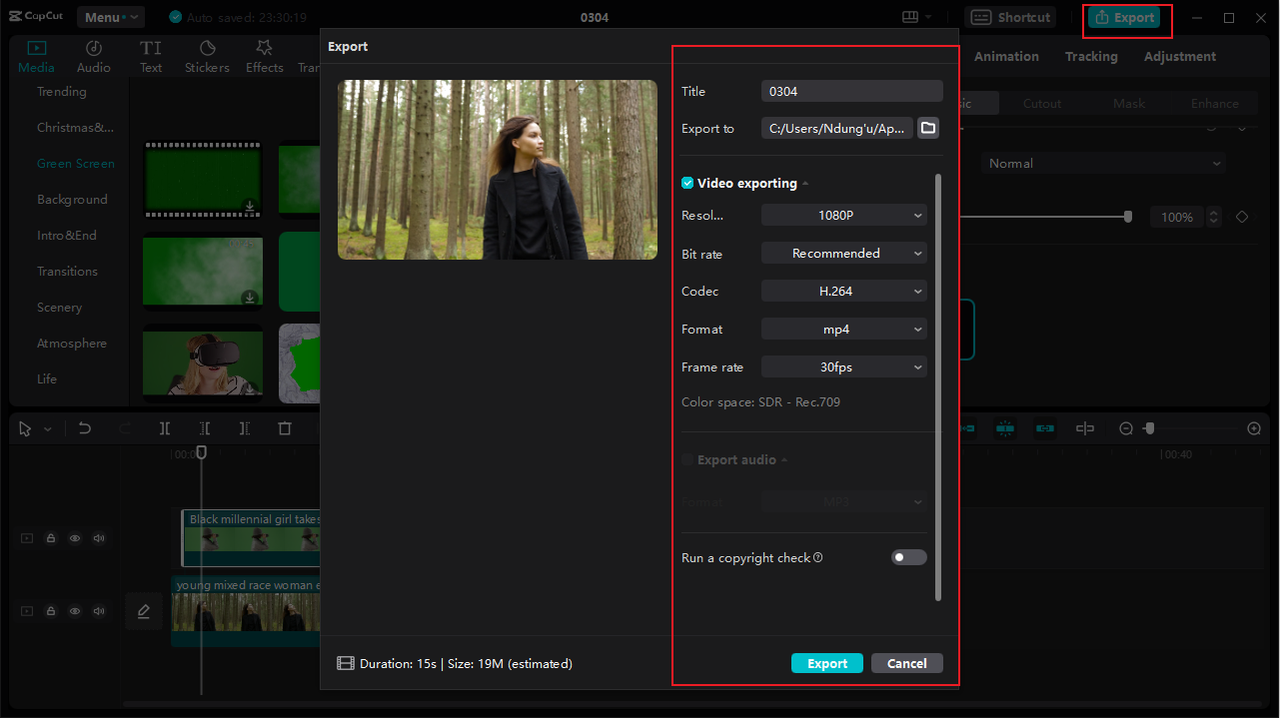The height and width of the screenshot is (718, 1280).
Task: Open the Menu dropdown in title bar
Action: pyautogui.click(x=111, y=17)
